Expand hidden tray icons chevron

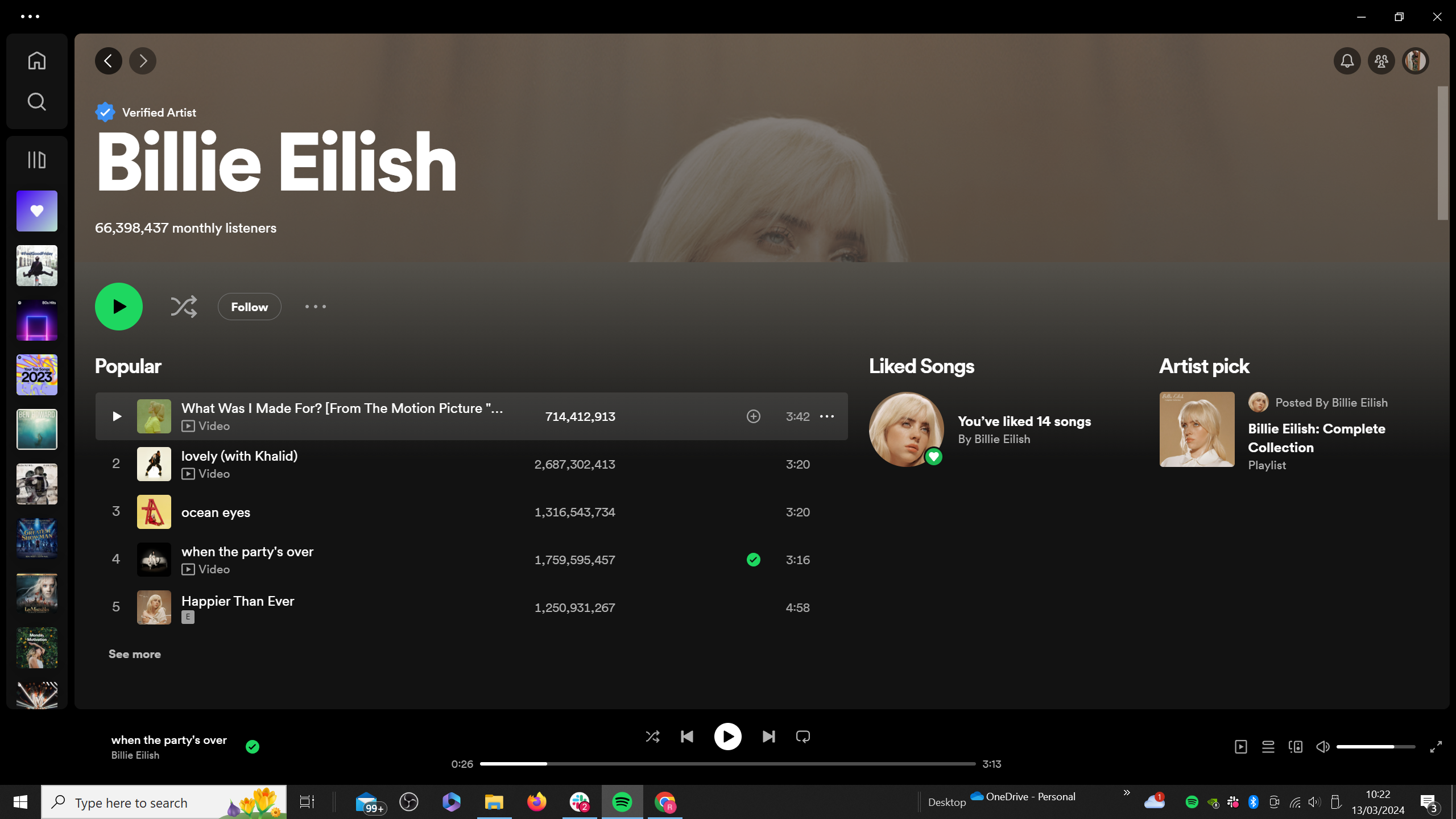tap(1127, 792)
